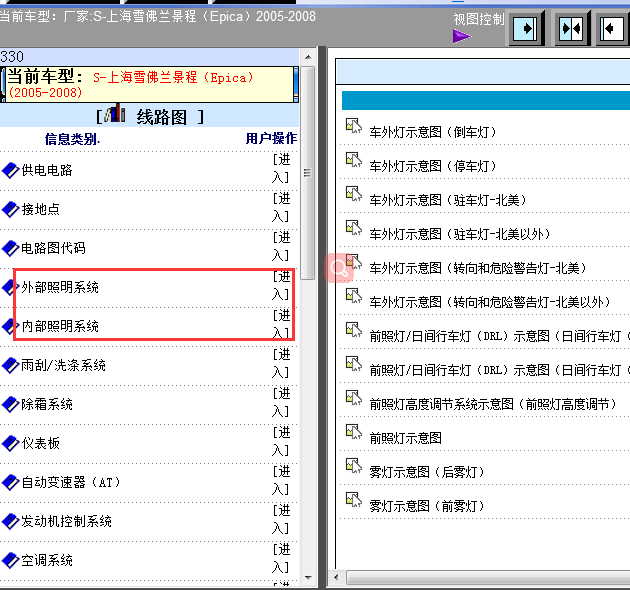Click the diagram icon for 前照灯示意图

[x=354, y=432]
